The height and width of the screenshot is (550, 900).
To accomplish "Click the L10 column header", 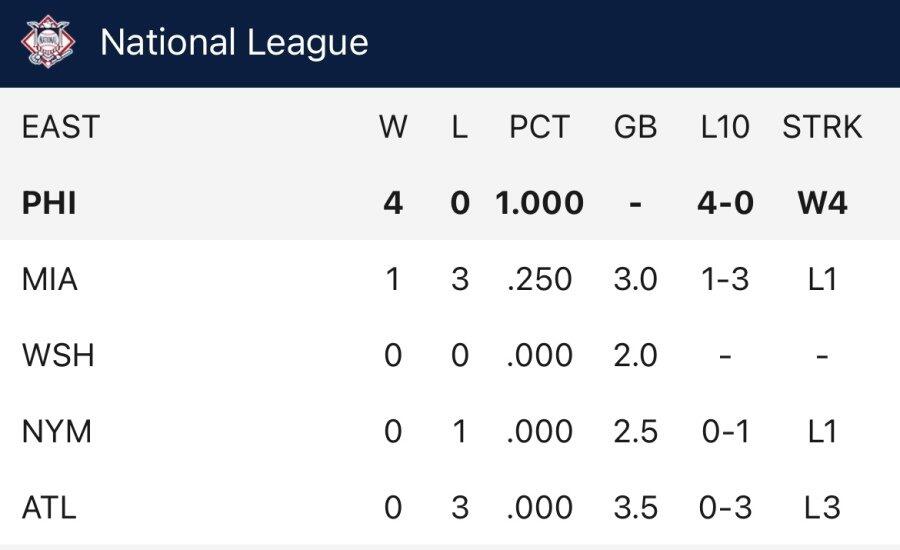I will (725, 128).
